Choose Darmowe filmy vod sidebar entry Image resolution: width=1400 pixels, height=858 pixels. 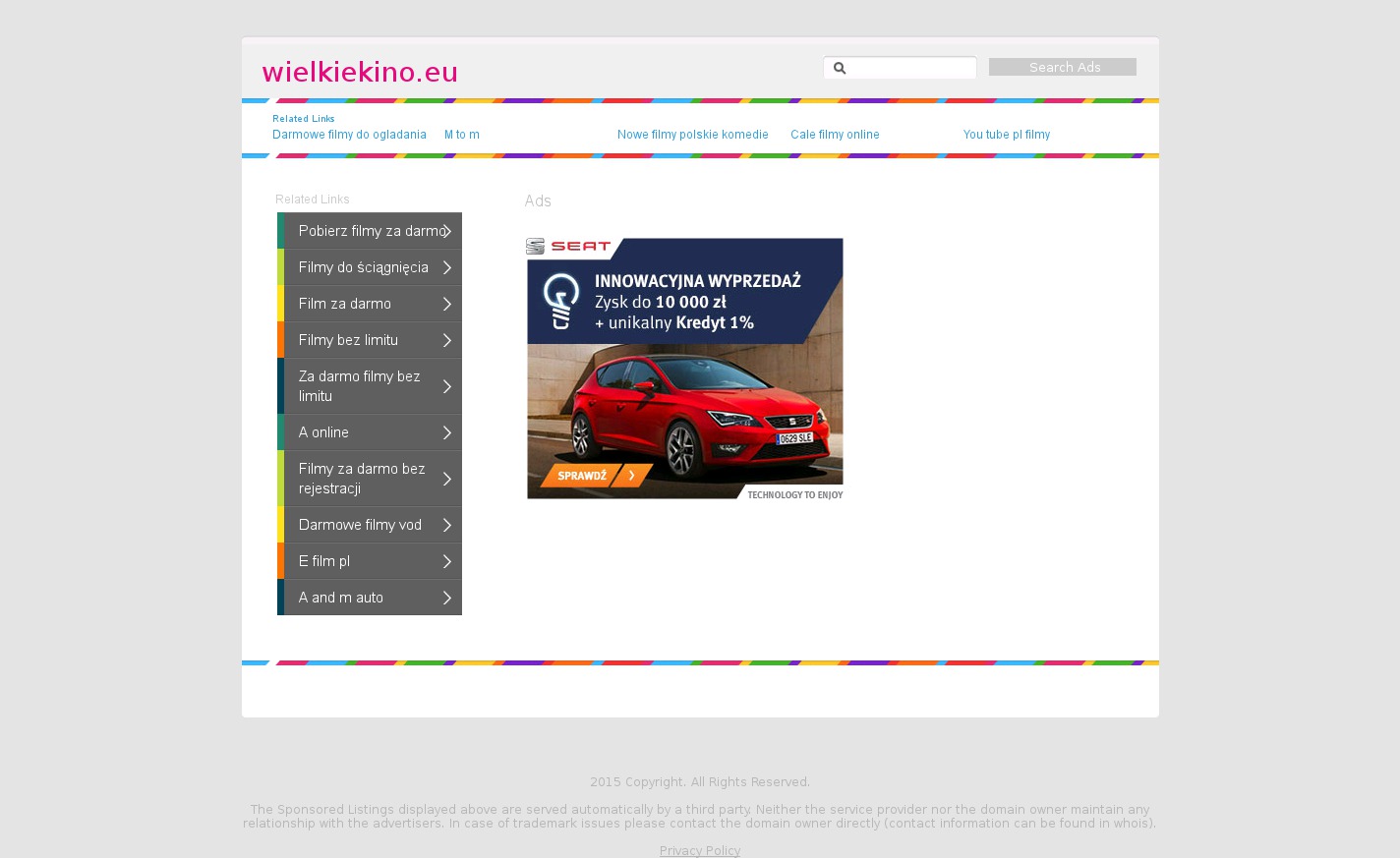360,525
